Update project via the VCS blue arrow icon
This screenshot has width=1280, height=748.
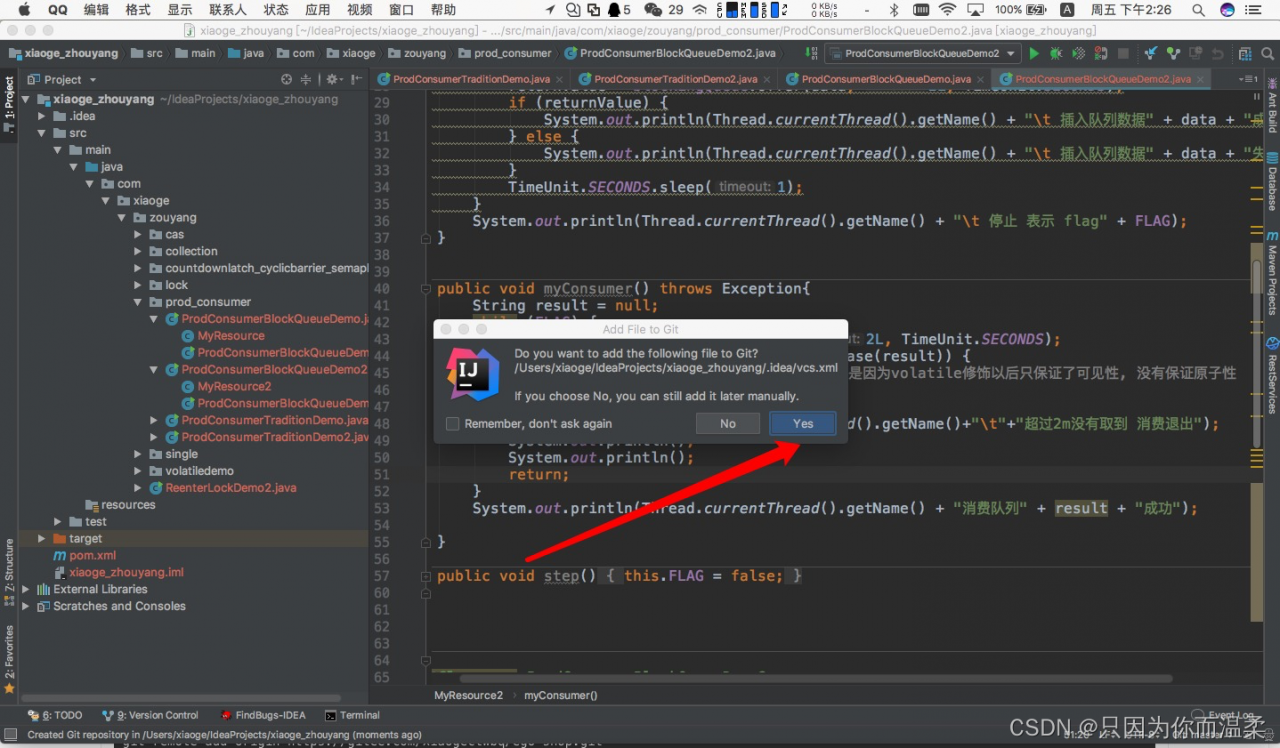(1151, 53)
